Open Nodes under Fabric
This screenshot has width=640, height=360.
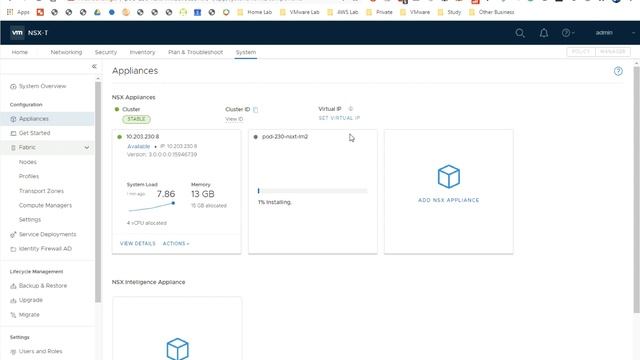pos(28,162)
